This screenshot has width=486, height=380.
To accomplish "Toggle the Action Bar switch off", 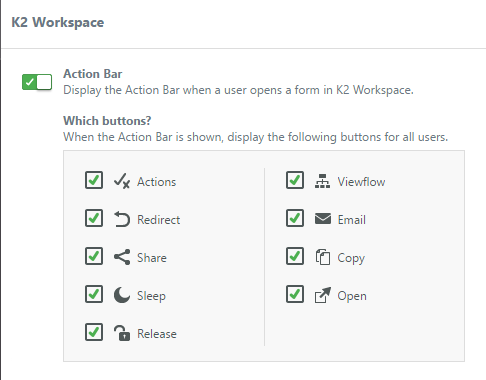I will pos(37,82).
